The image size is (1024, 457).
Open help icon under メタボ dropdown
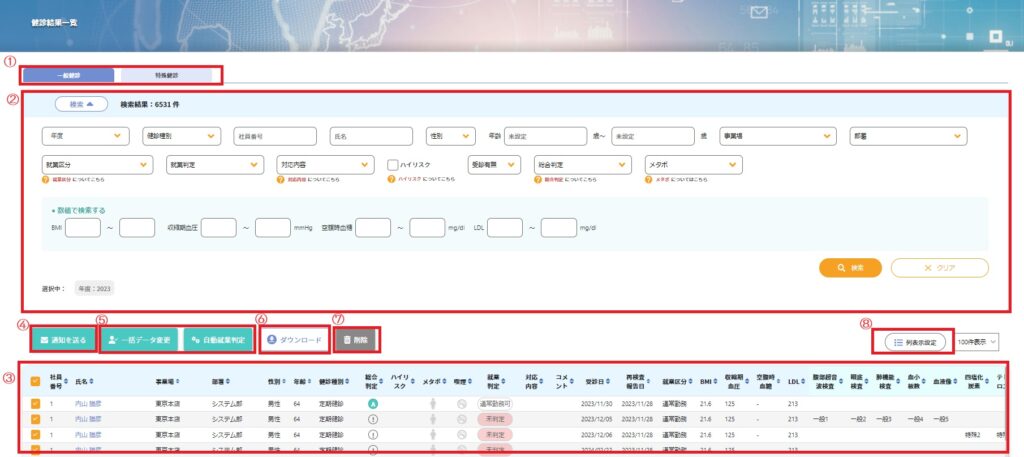pos(648,179)
